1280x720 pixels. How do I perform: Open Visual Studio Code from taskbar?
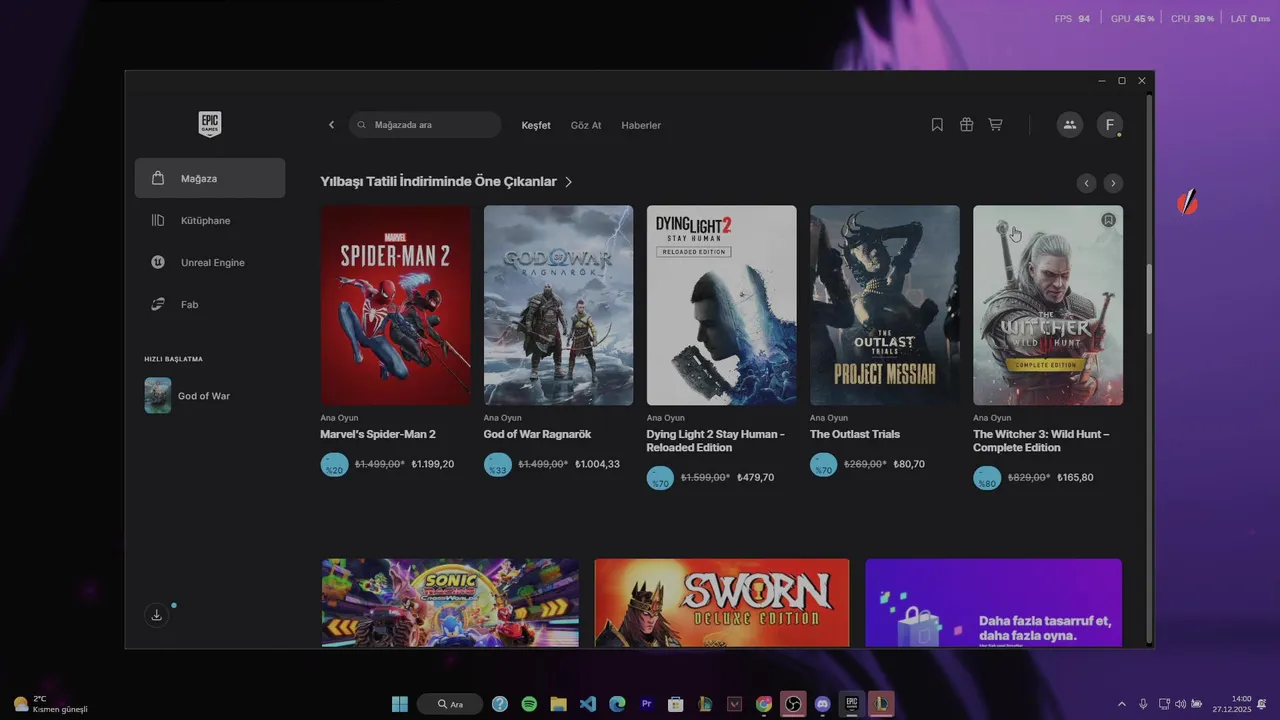coord(588,704)
